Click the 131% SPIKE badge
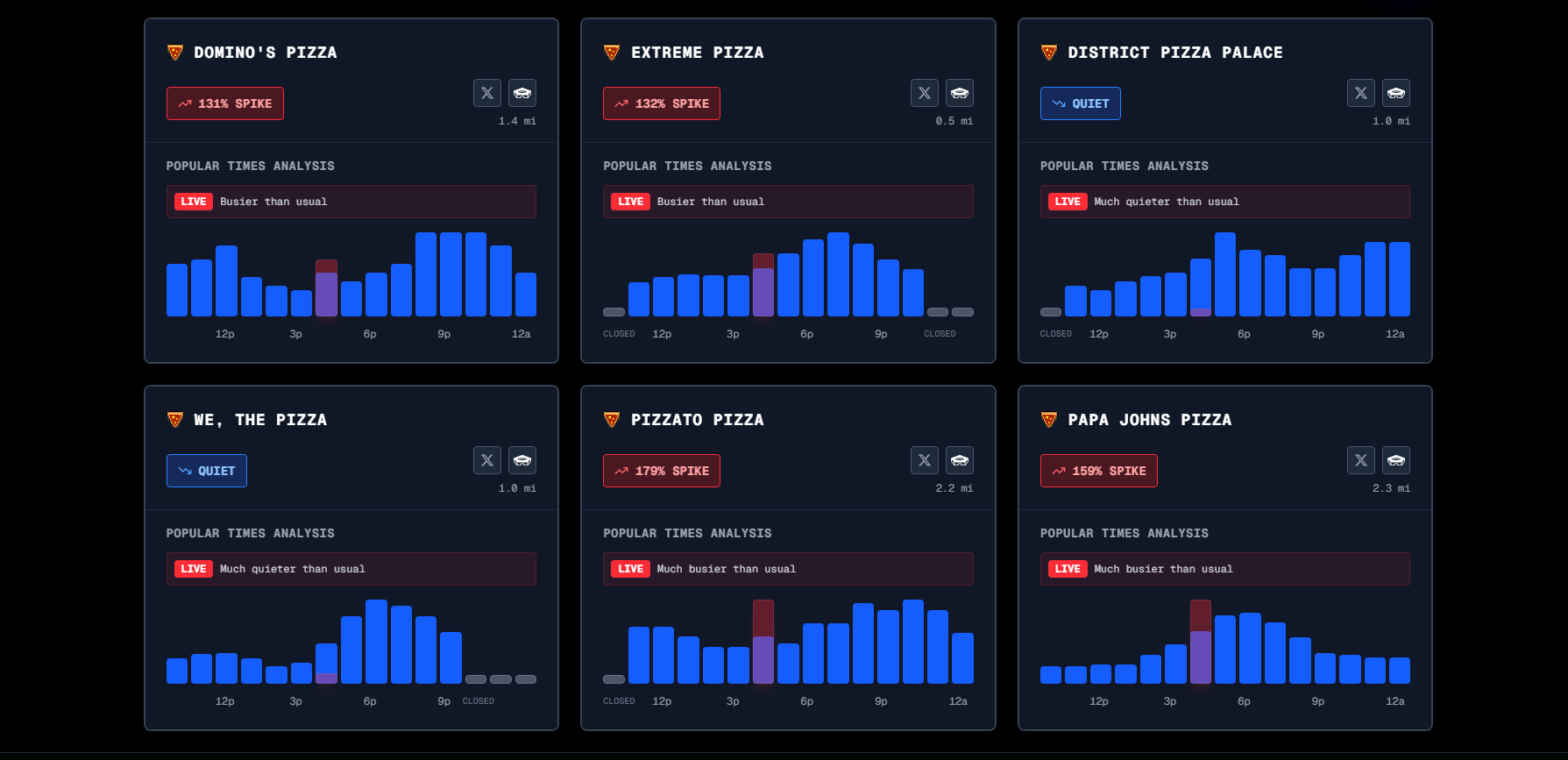The image size is (1568, 760). 225,103
